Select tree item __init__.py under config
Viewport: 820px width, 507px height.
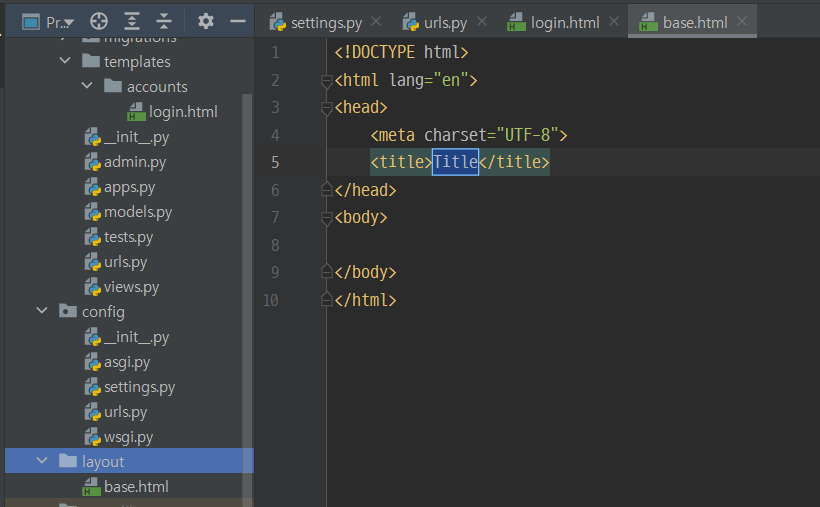(136, 337)
